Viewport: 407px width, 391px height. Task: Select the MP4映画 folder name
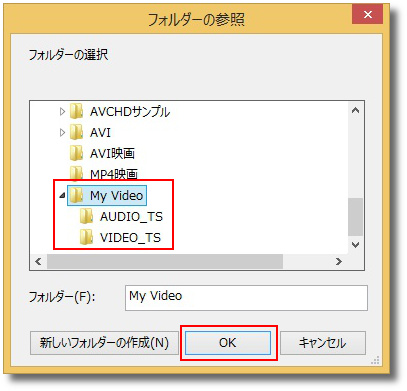tap(114, 174)
